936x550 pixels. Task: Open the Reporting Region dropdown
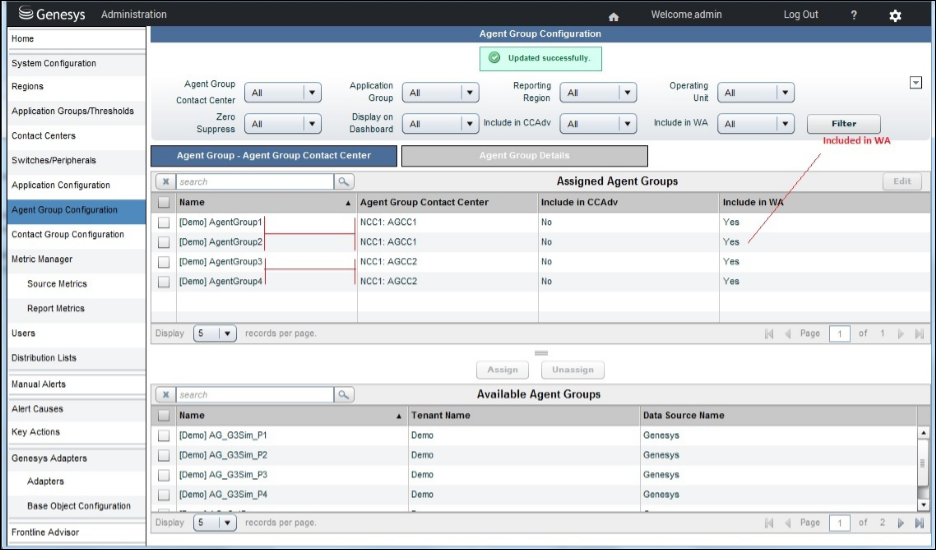(x=627, y=93)
